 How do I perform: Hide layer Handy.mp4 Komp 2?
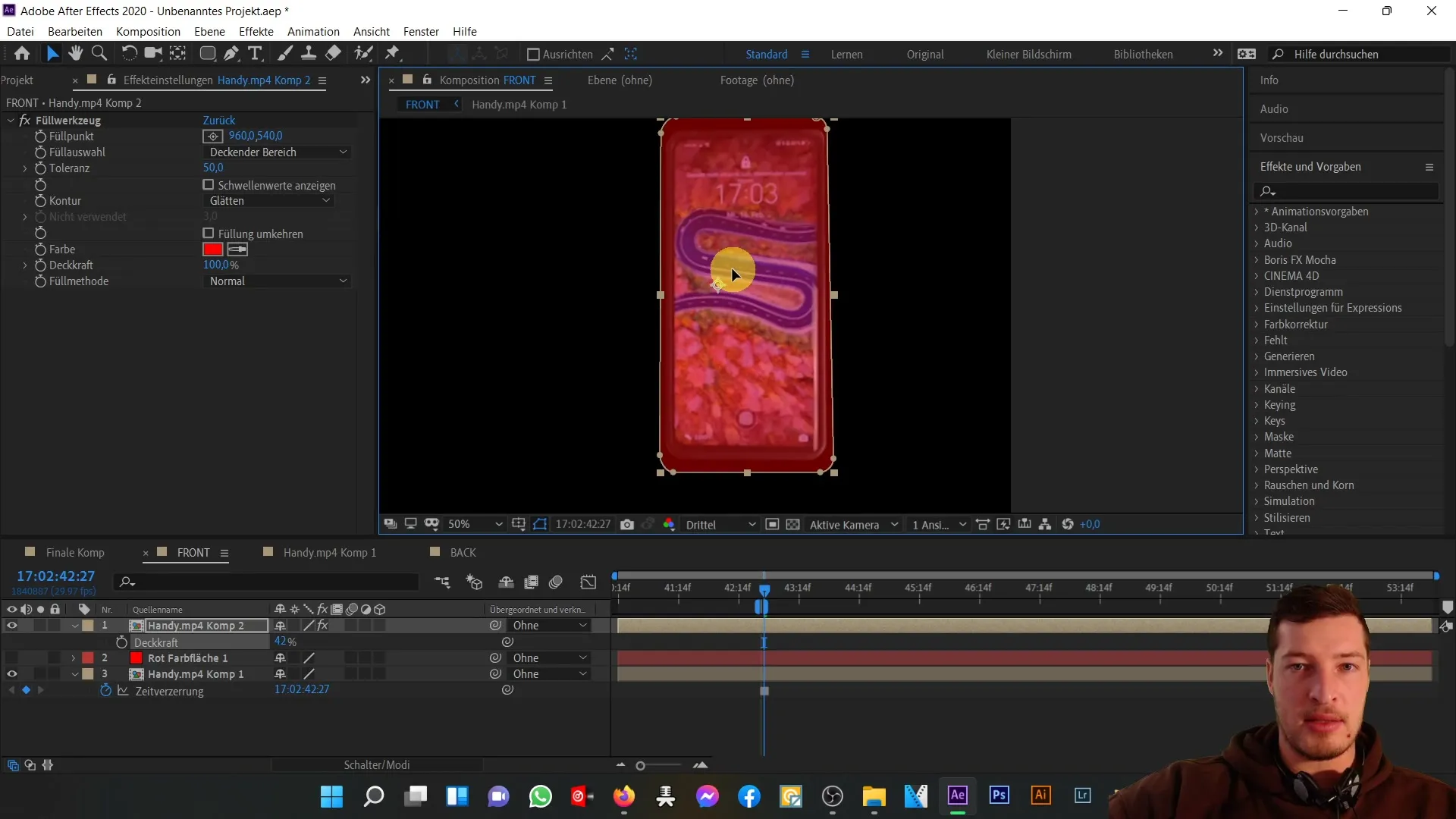pos(12,626)
